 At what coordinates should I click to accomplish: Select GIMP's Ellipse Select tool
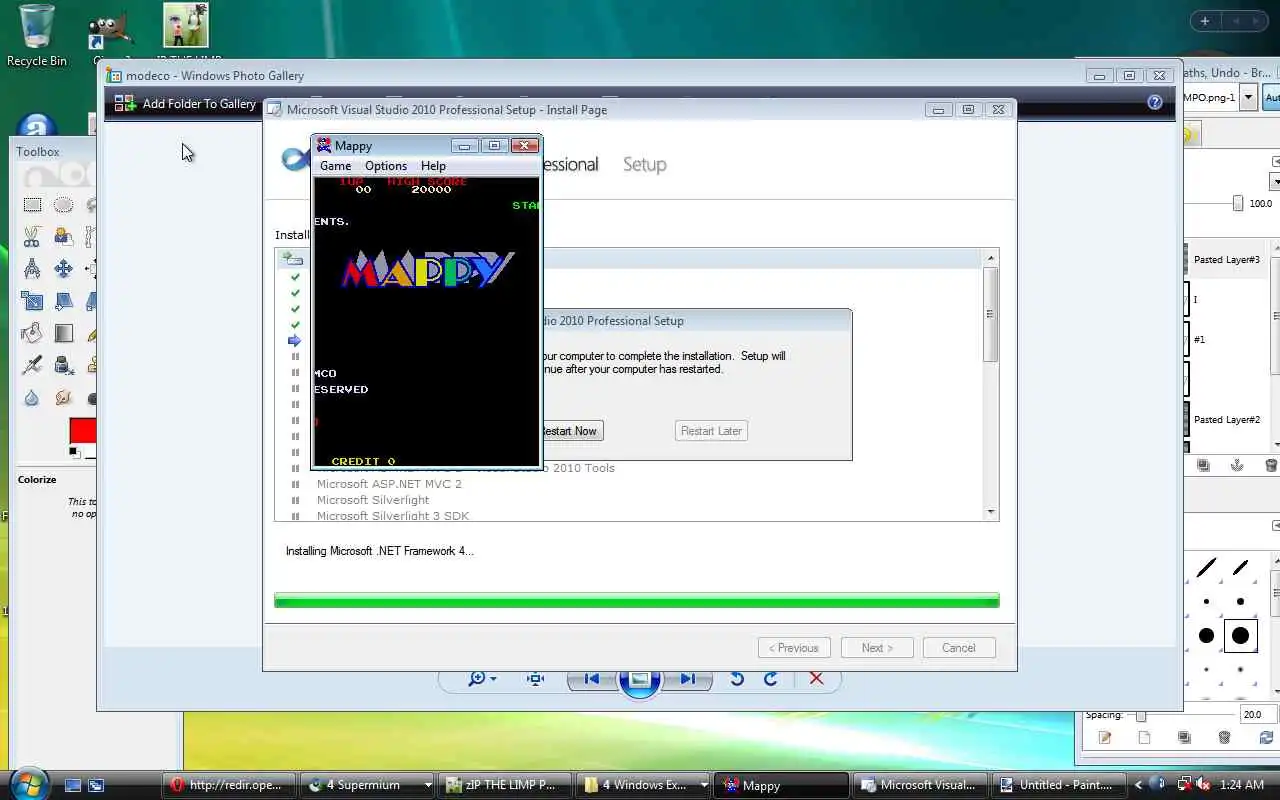coord(63,205)
